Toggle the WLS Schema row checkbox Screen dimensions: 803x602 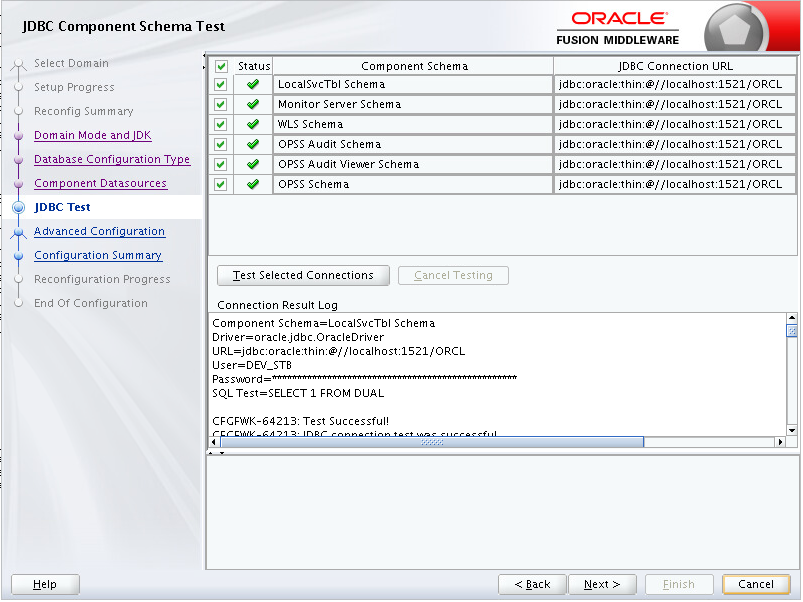(x=221, y=124)
